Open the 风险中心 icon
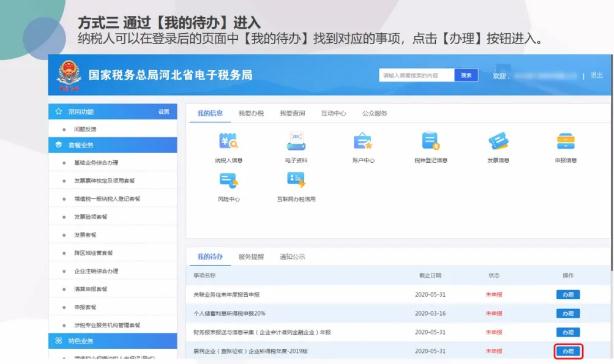This screenshot has width=614, height=364. click(x=229, y=180)
